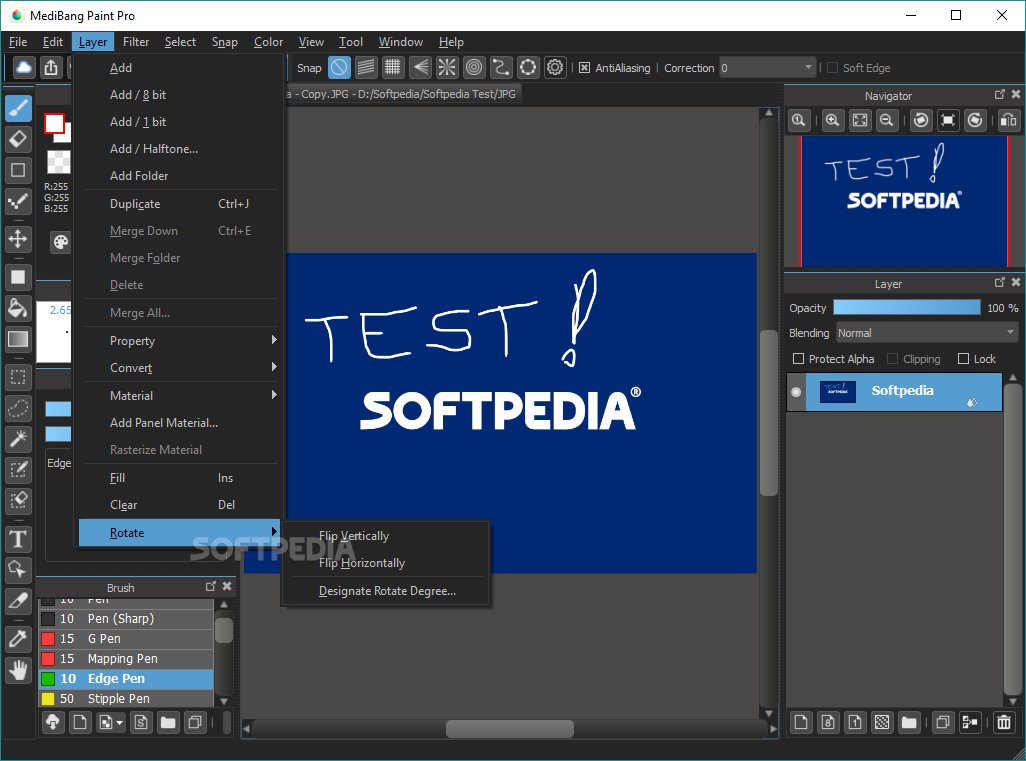Adjust layer Opacity slider
The image size is (1026, 761).
[907, 308]
